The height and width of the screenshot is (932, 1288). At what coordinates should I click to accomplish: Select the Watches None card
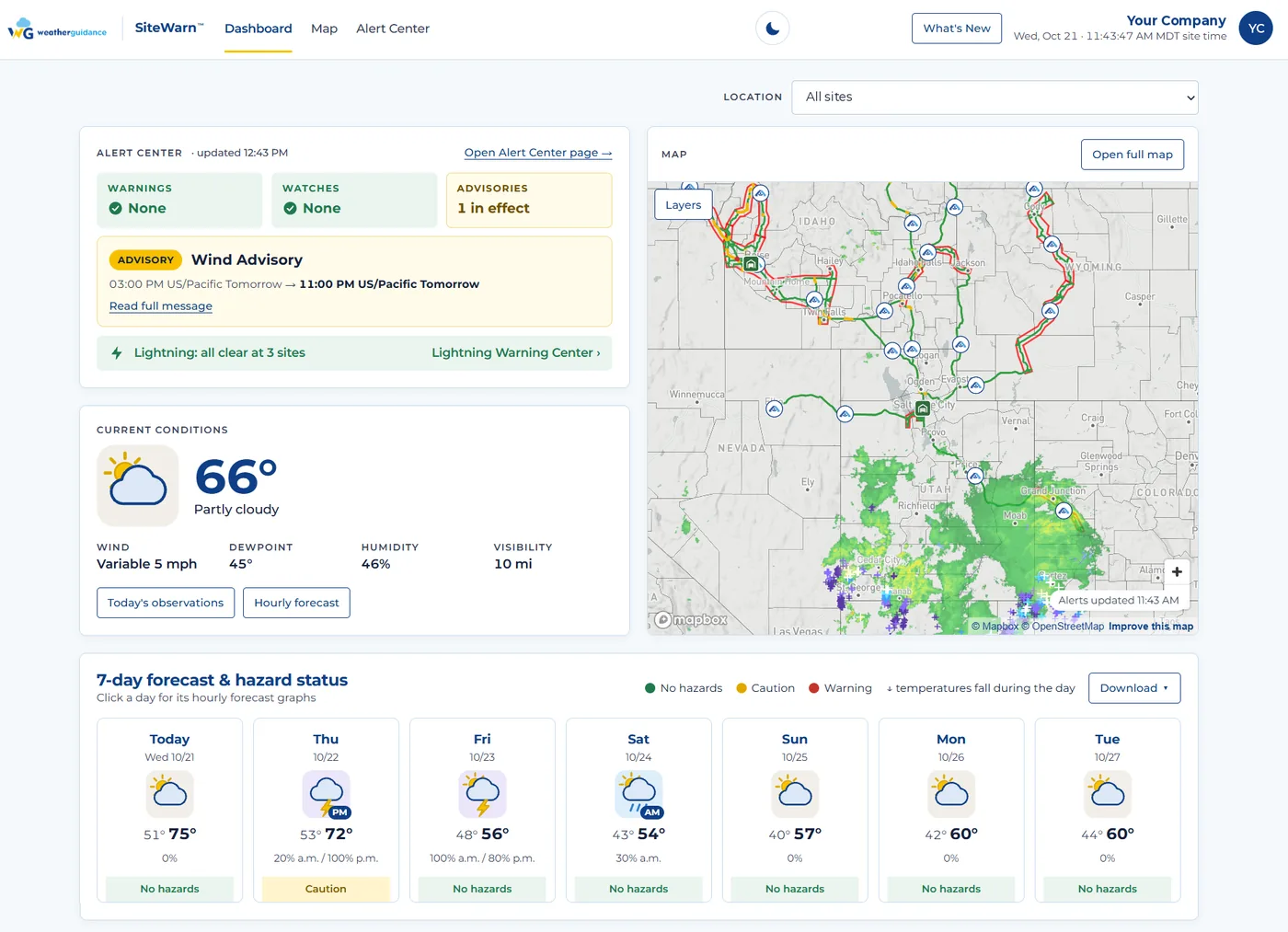pos(354,200)
